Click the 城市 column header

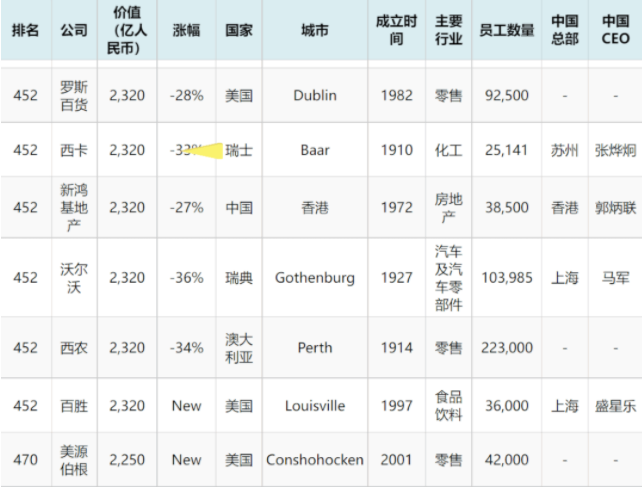(315, 30)
